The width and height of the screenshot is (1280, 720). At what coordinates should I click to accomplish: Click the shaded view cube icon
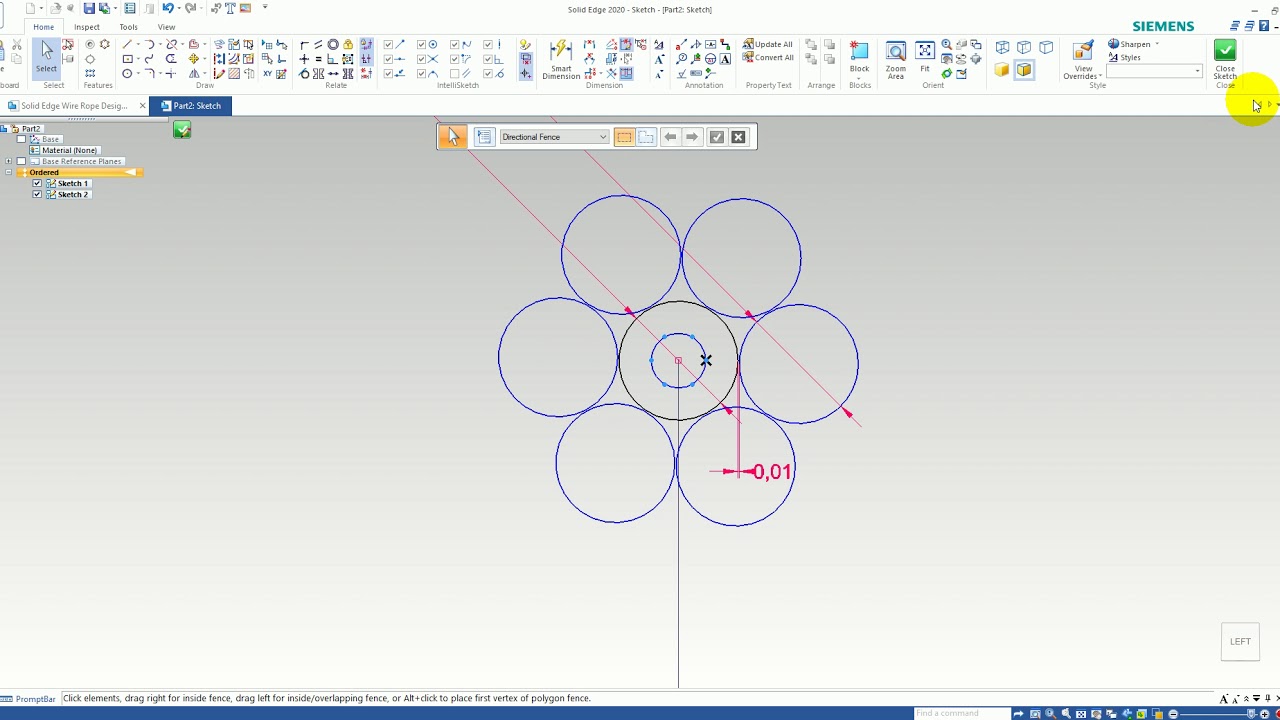pos(1002,70)
